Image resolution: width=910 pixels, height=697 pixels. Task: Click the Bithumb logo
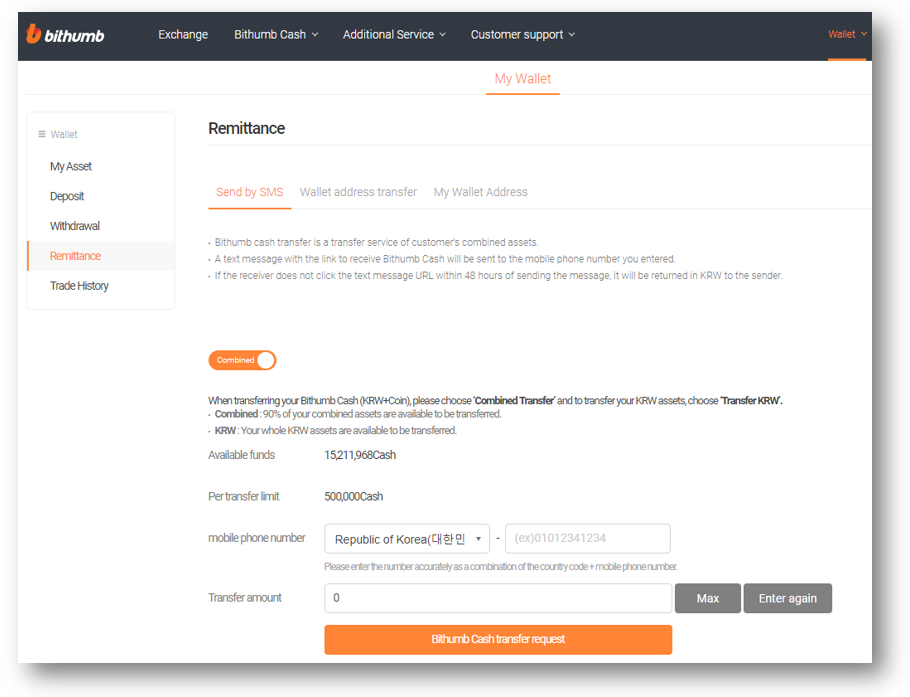(x=65, y=34)
